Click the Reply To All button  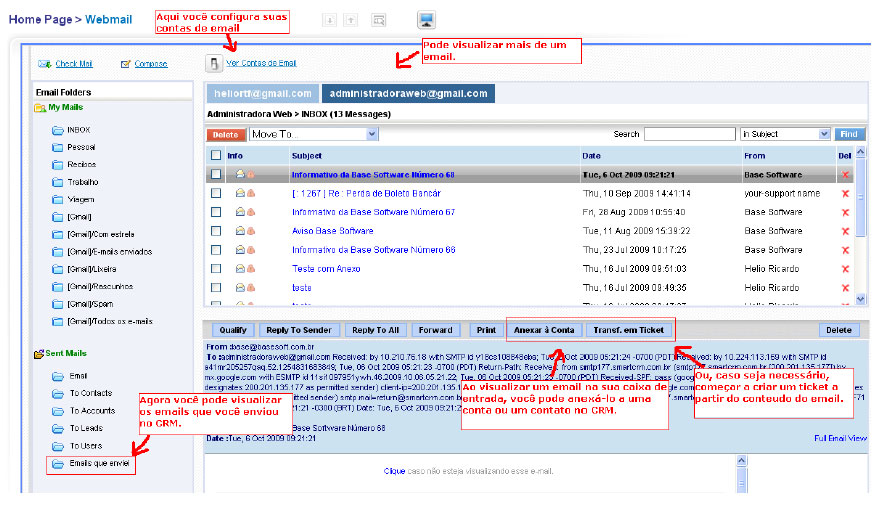(x=375, y=330)
